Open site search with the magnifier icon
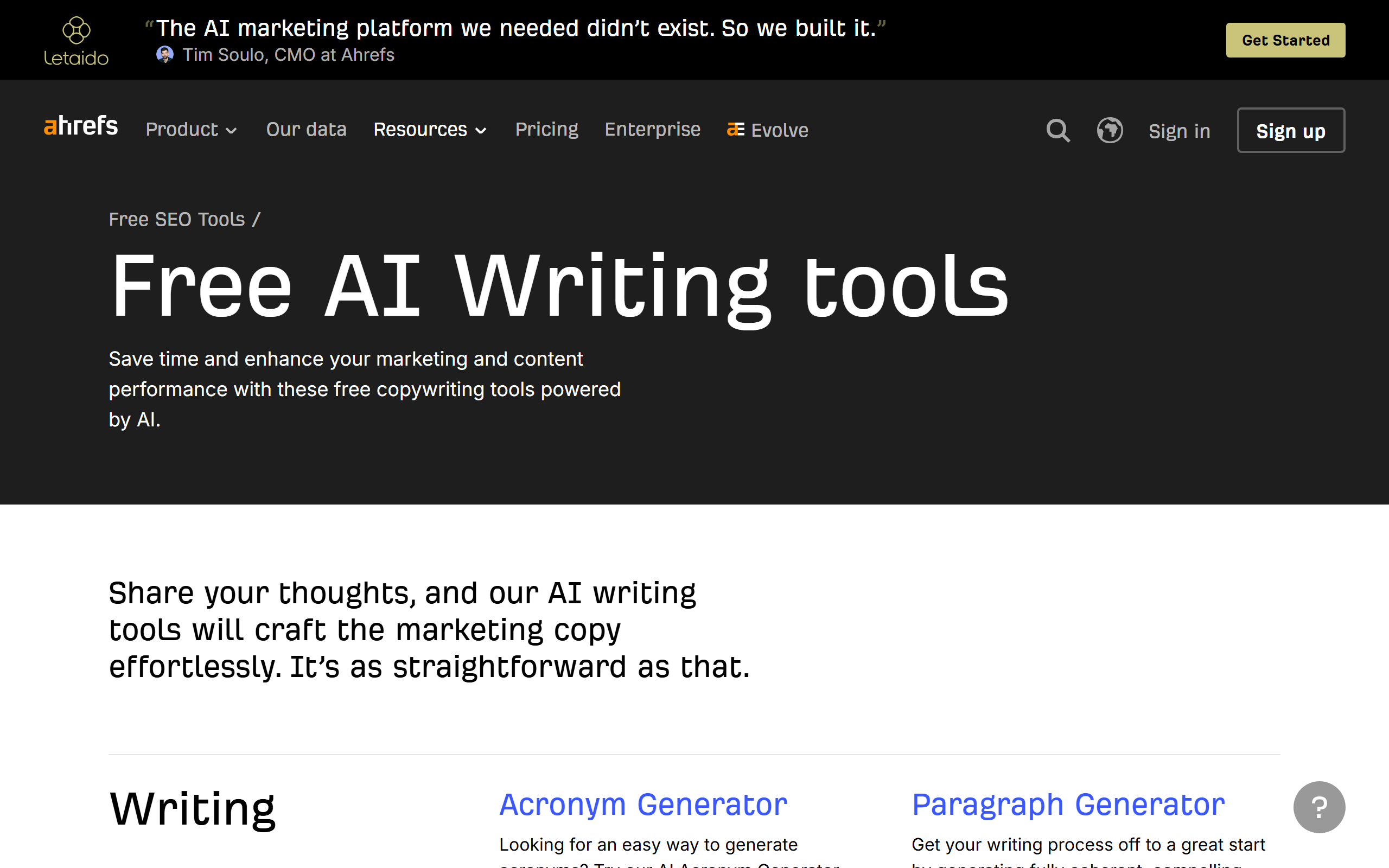 tap(1058, 130)
